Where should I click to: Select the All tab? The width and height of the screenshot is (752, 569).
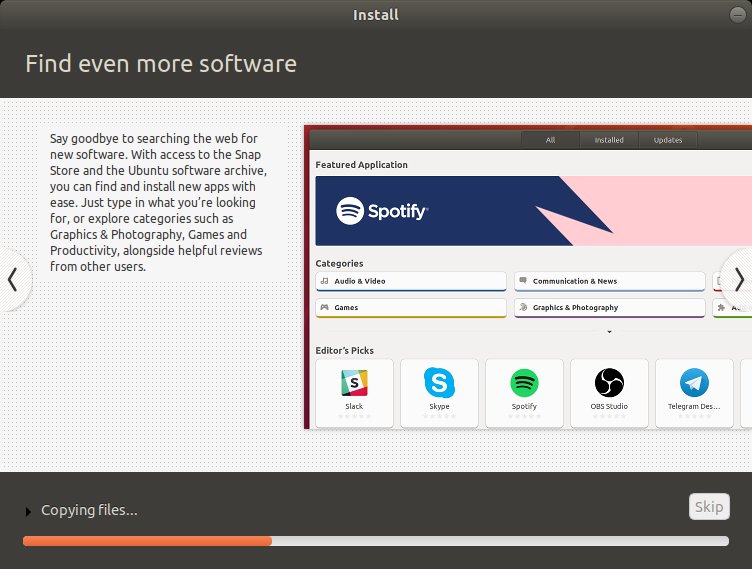pos(550,140)
